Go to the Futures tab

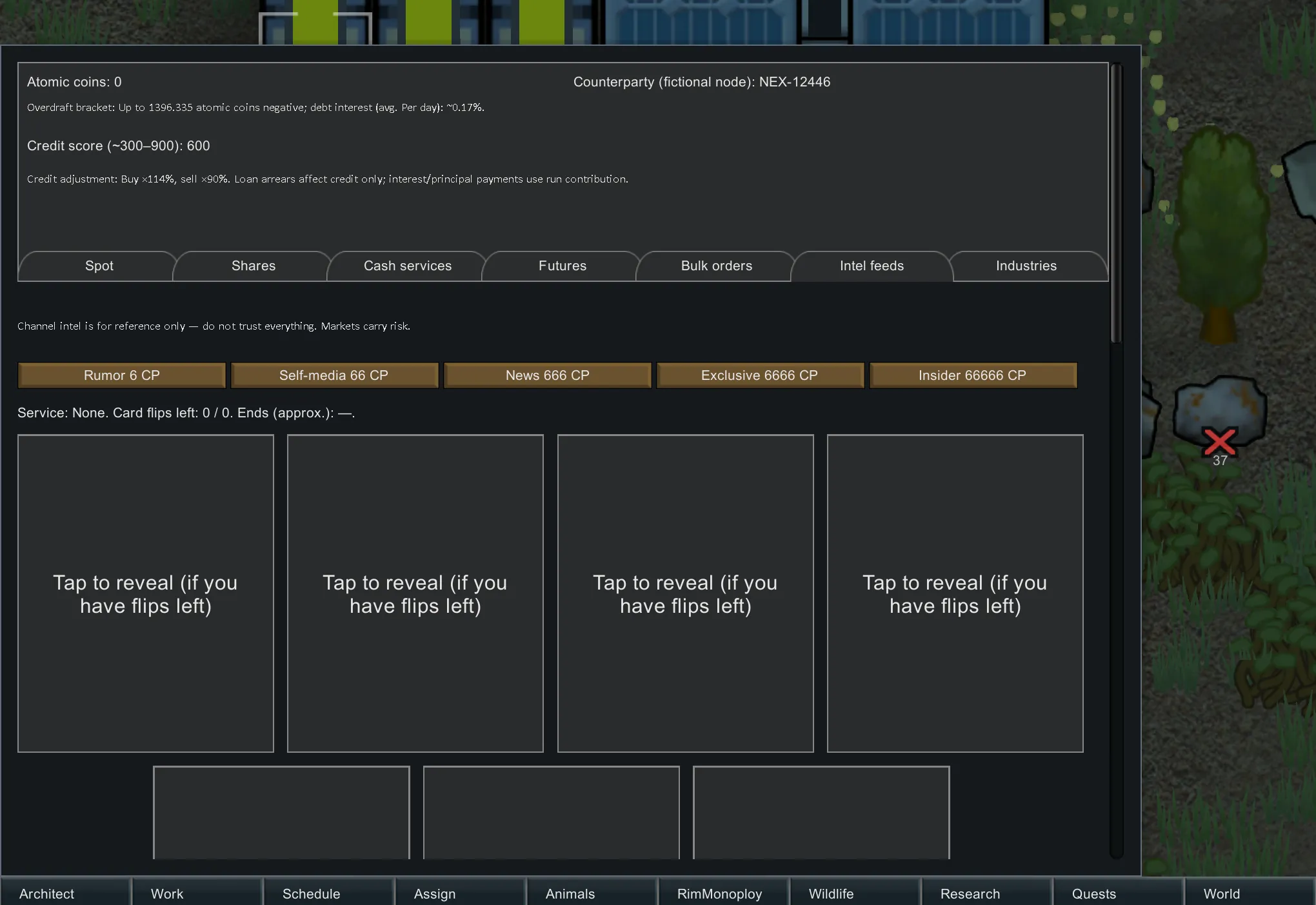[562, 266]
